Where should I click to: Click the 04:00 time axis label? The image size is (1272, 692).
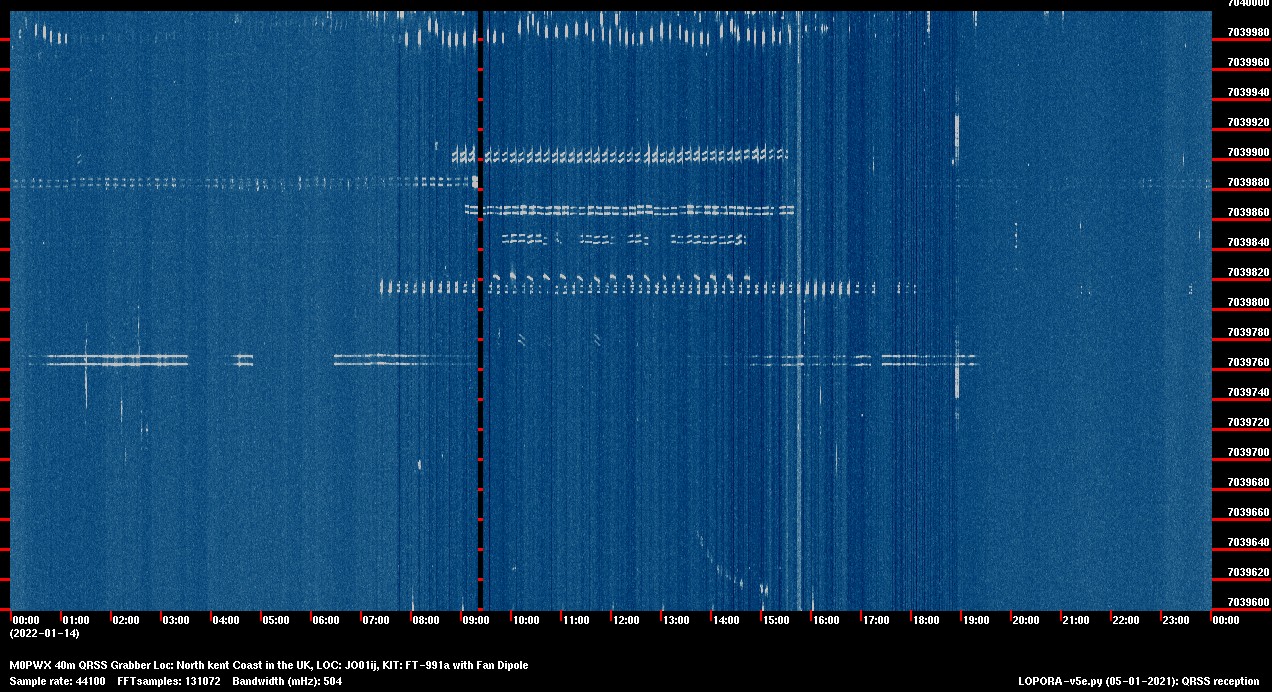226,620
